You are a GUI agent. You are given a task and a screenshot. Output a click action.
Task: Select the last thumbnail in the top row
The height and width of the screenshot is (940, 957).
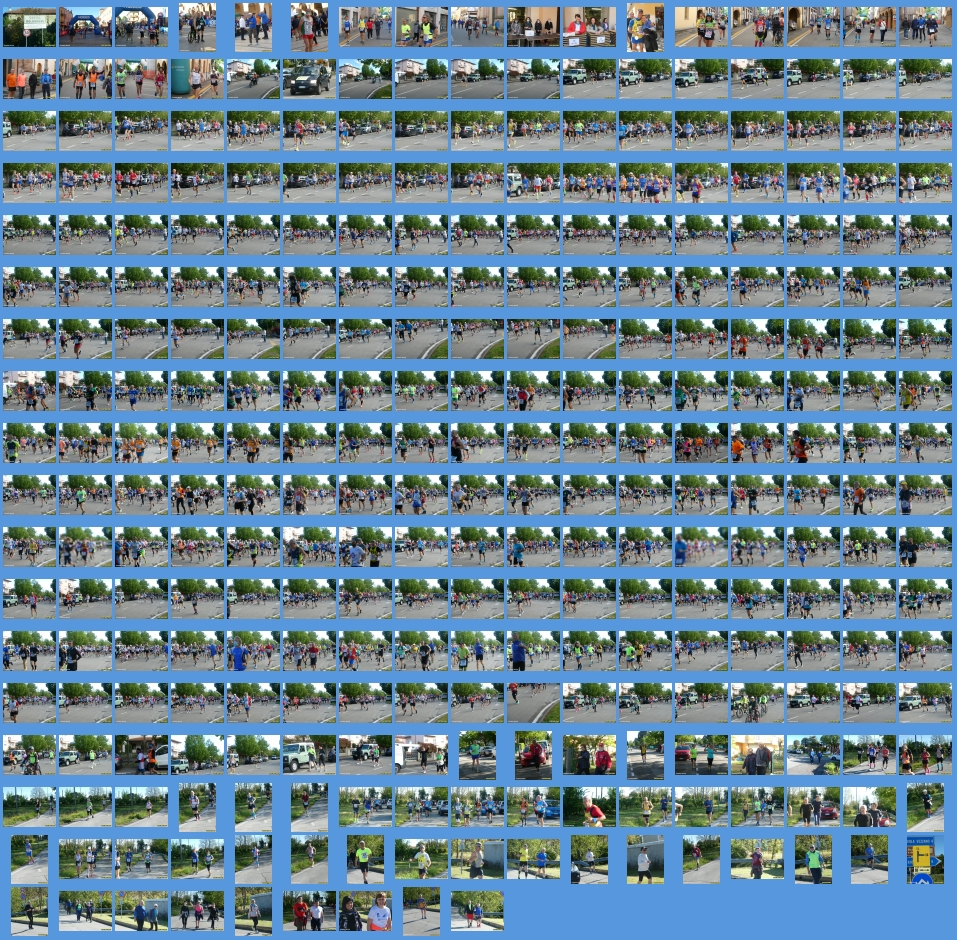point(925,27)
